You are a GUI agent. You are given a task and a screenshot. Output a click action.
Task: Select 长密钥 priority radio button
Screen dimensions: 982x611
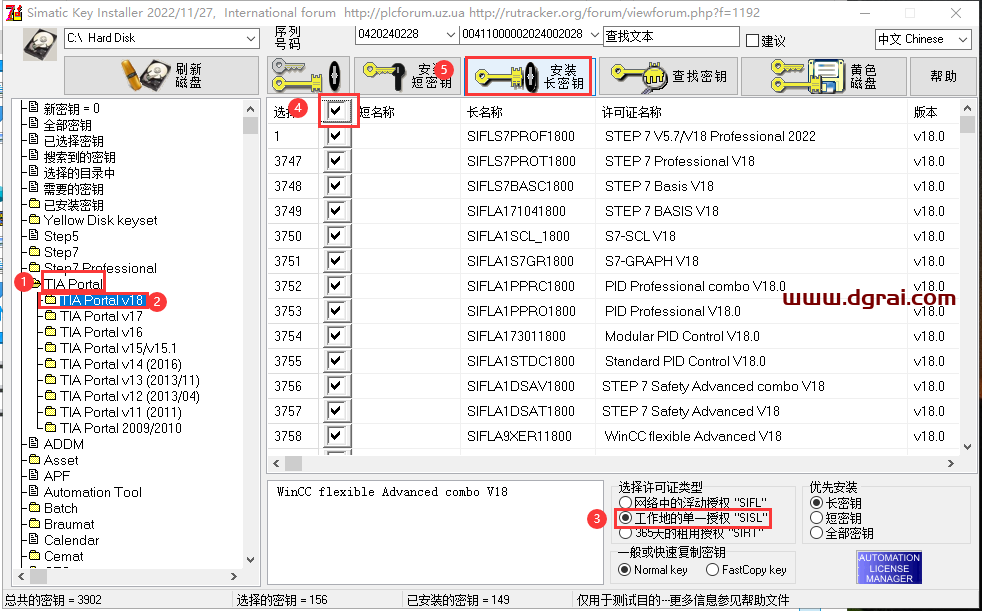pos(816,503)
